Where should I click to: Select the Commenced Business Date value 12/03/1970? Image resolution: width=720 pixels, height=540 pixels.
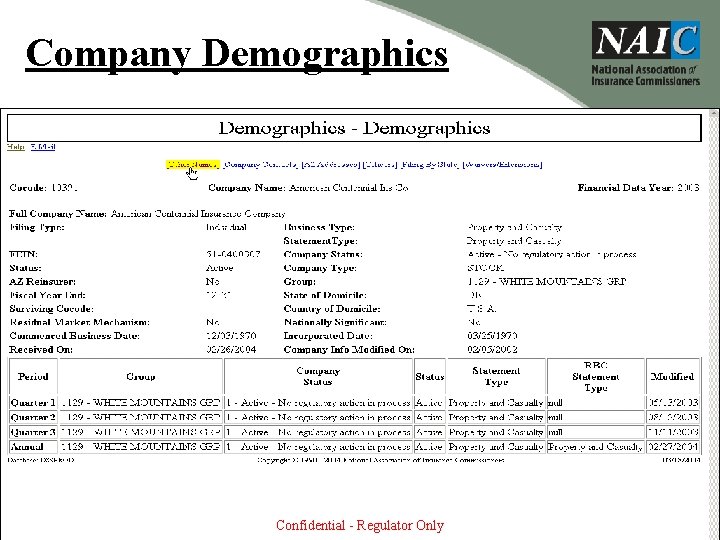tap(231, 336)
